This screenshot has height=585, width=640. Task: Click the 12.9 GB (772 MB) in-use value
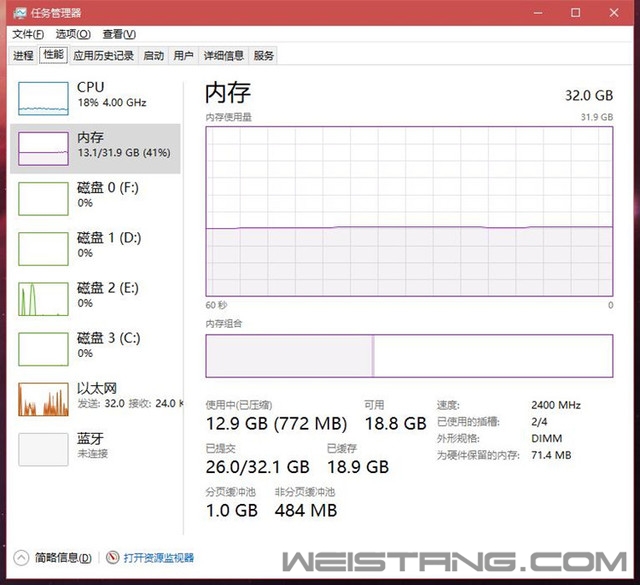tap(276, 424)
